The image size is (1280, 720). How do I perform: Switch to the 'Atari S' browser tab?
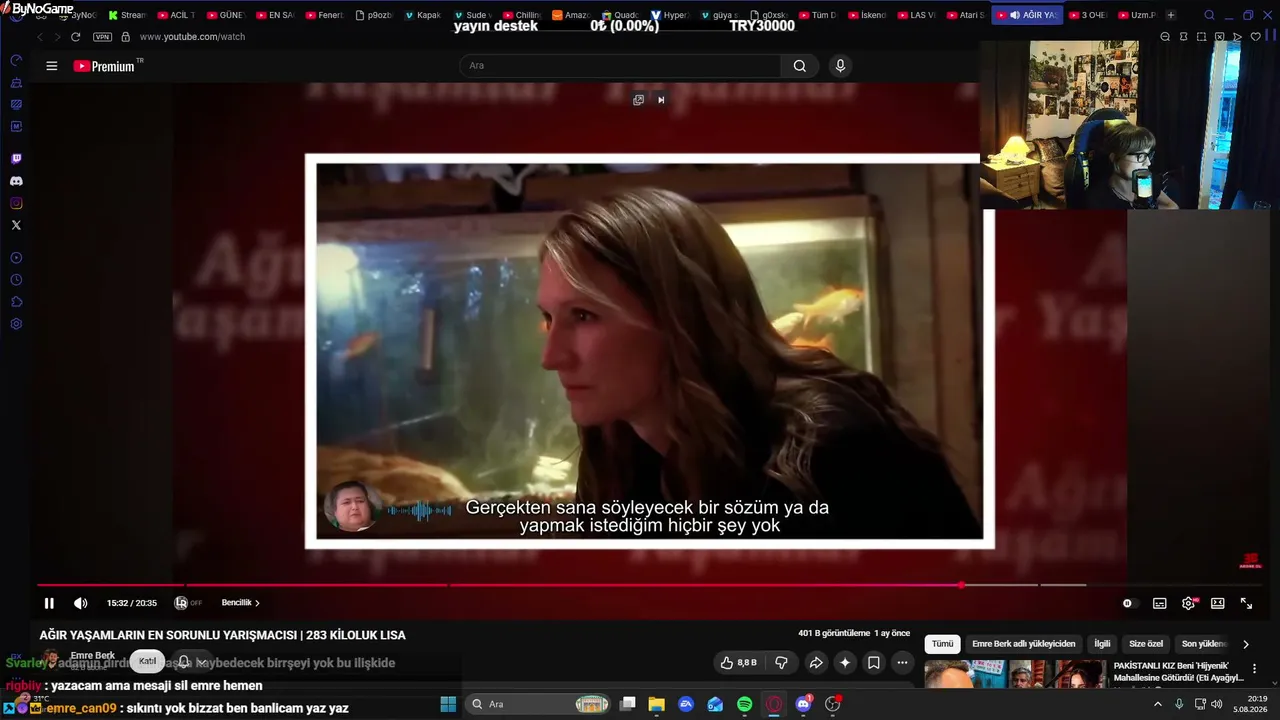(965, 15)
